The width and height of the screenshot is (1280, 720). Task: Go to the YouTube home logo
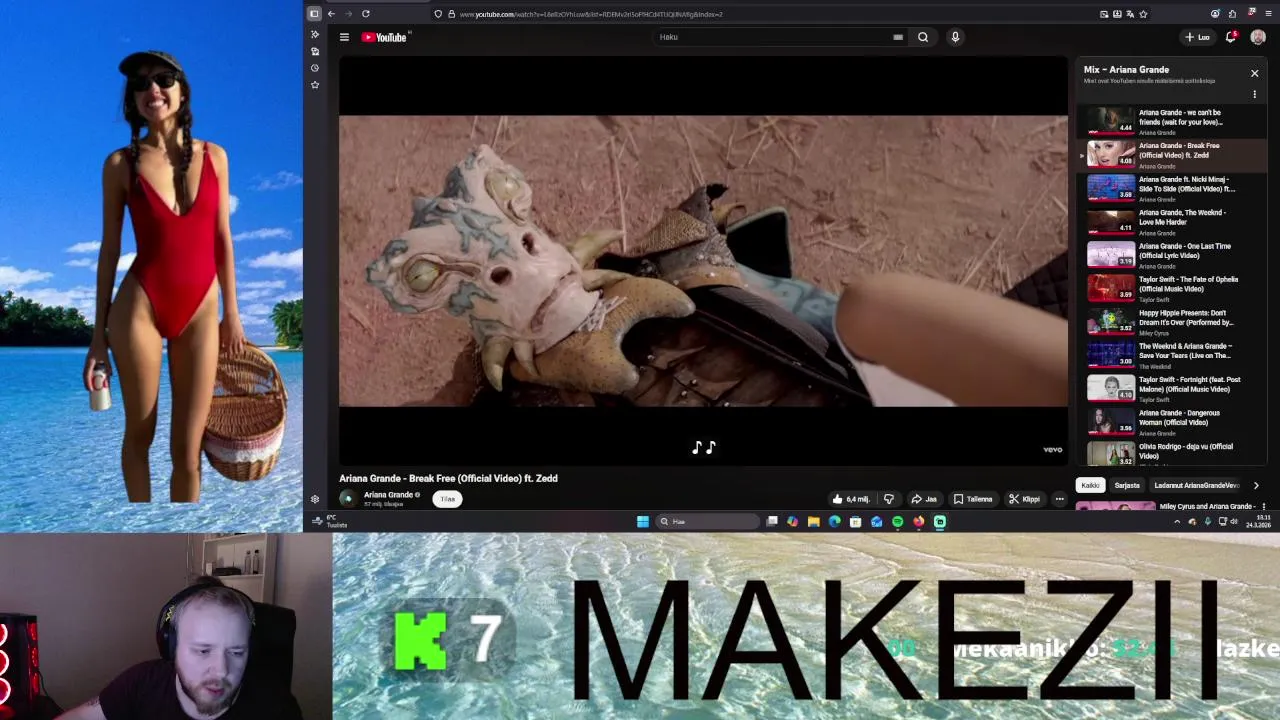tap(385, 37)
